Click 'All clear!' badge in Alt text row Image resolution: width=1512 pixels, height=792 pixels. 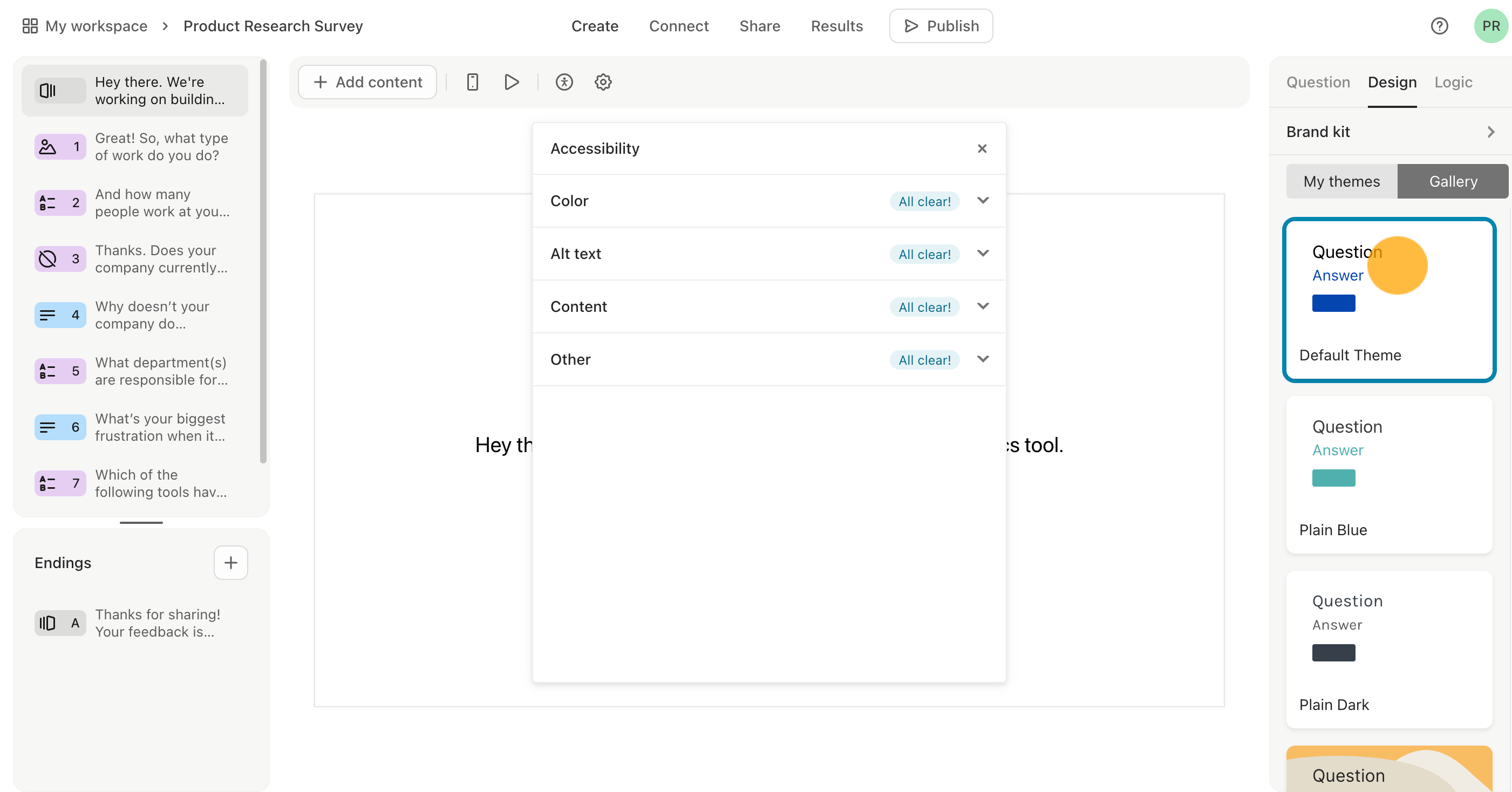924,254
